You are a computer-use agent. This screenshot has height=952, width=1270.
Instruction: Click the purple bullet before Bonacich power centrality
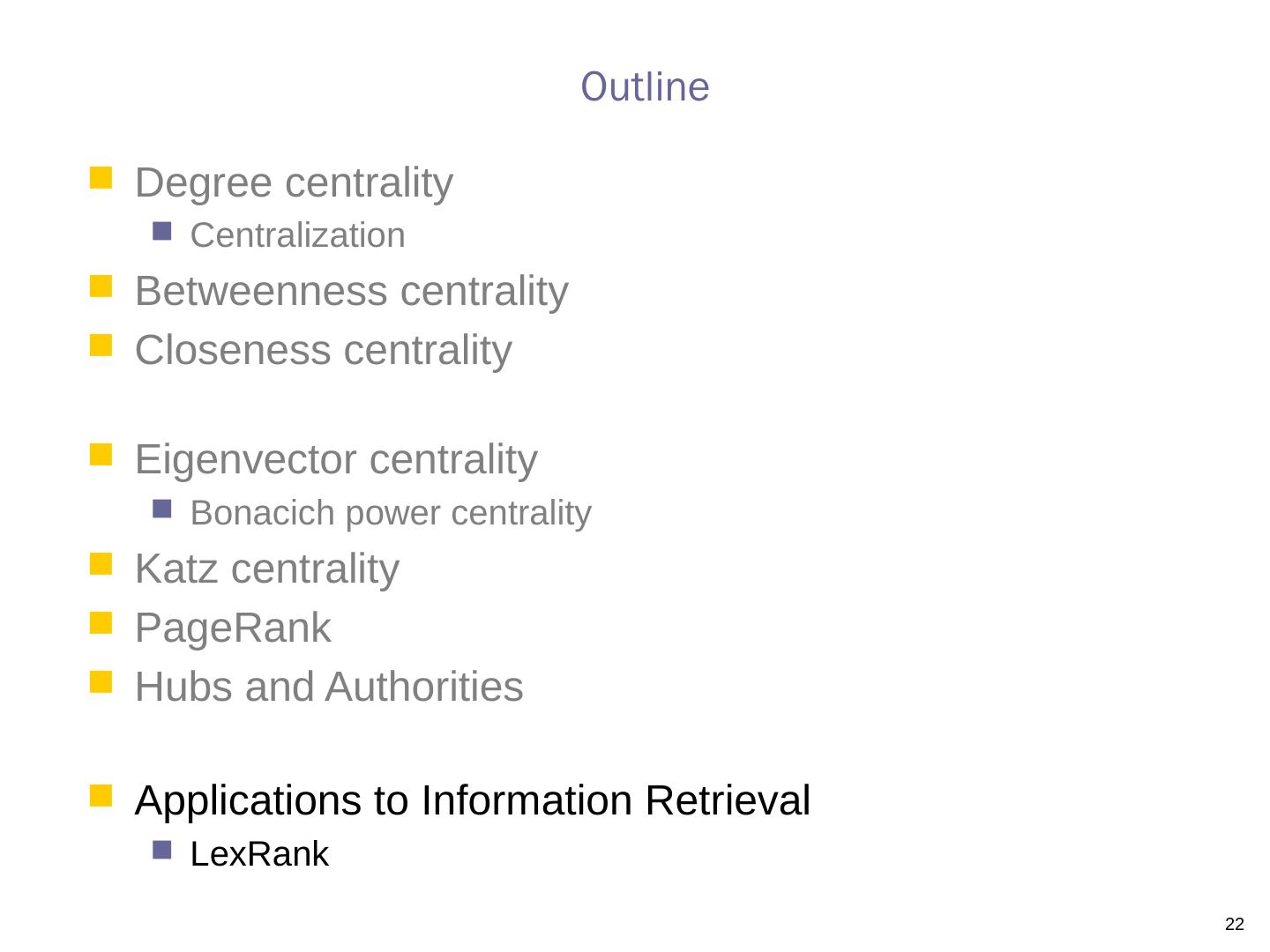pos(161,509)
